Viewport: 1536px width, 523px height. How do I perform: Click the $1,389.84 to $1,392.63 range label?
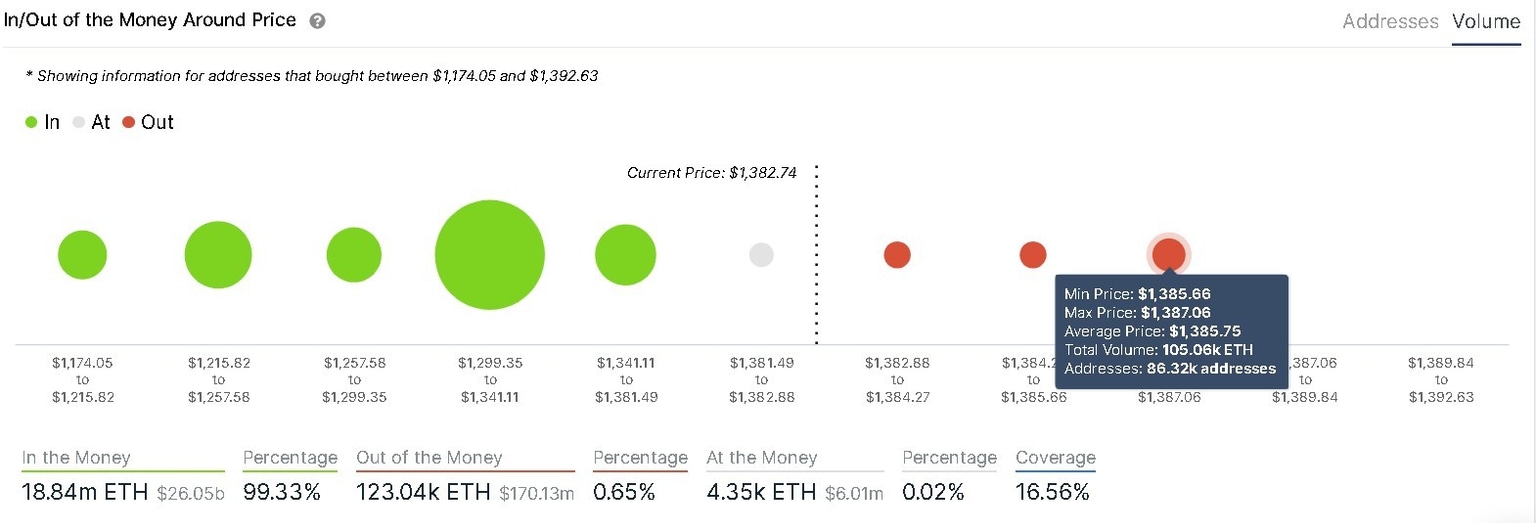(x=1441, y=379)
